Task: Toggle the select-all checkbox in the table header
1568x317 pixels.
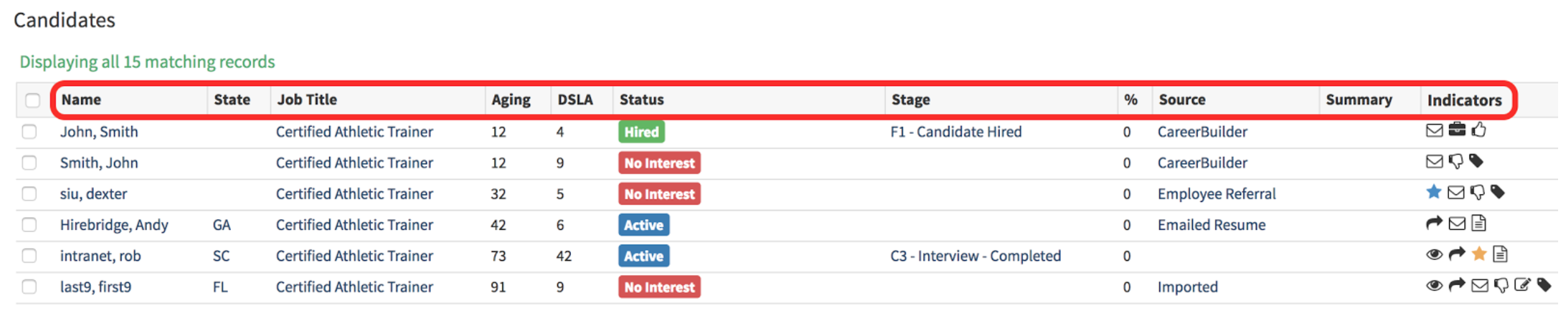Action: point(33,100)
